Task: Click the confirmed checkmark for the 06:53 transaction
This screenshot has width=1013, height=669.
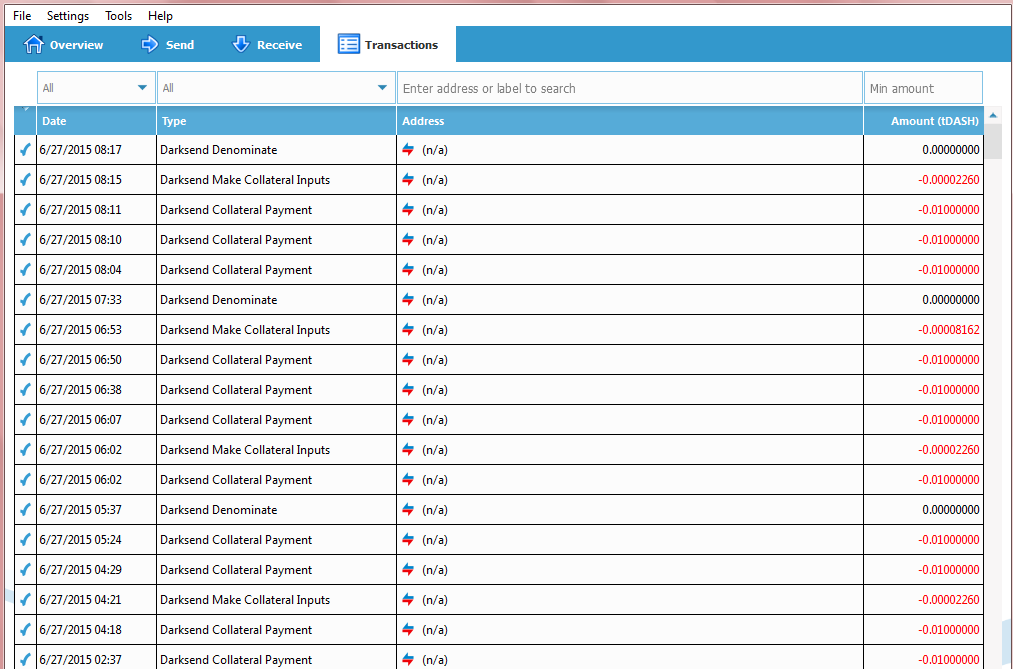Action: (25, 330)
